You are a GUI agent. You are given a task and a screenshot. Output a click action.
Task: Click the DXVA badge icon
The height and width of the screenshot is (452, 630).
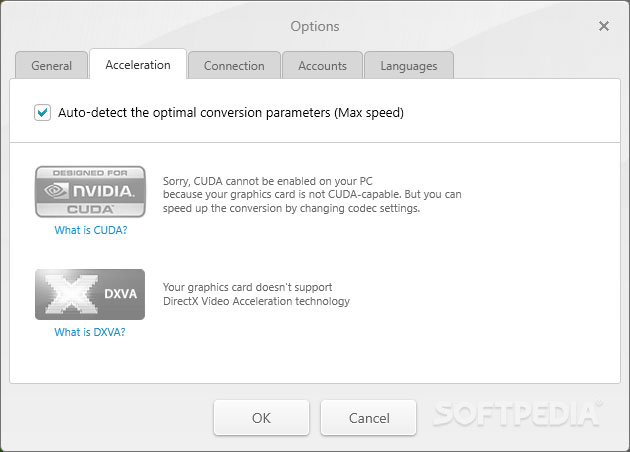(90, 294)
